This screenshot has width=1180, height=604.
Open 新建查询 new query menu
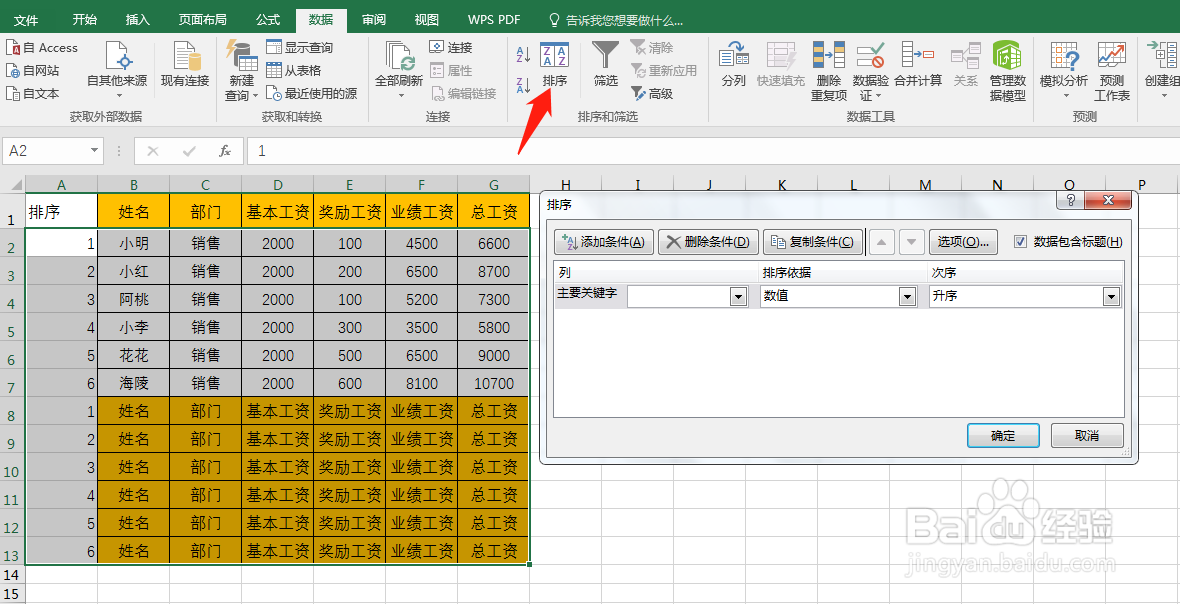(x=242, y=71)
